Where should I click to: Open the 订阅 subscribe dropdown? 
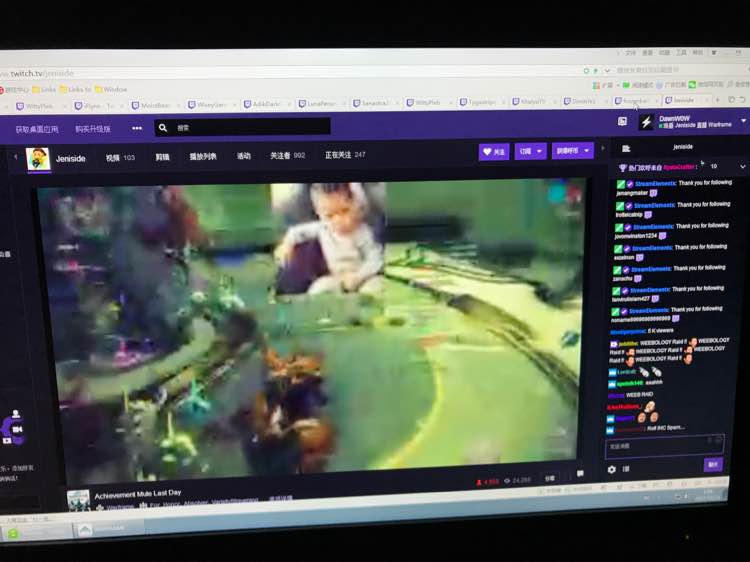coord(530,151)
